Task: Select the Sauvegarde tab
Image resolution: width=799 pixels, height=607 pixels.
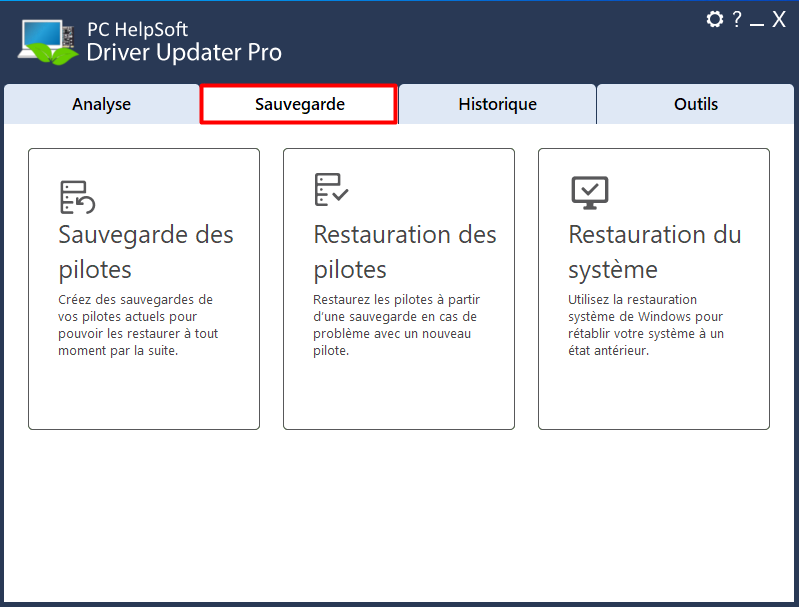Action: pyautogui.click(x=299, y=104)
